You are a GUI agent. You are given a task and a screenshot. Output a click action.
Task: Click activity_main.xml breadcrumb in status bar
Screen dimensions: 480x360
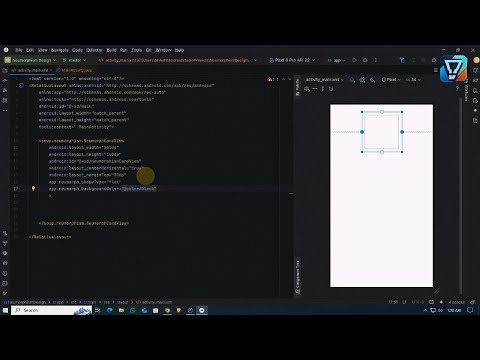click(154, 302)
